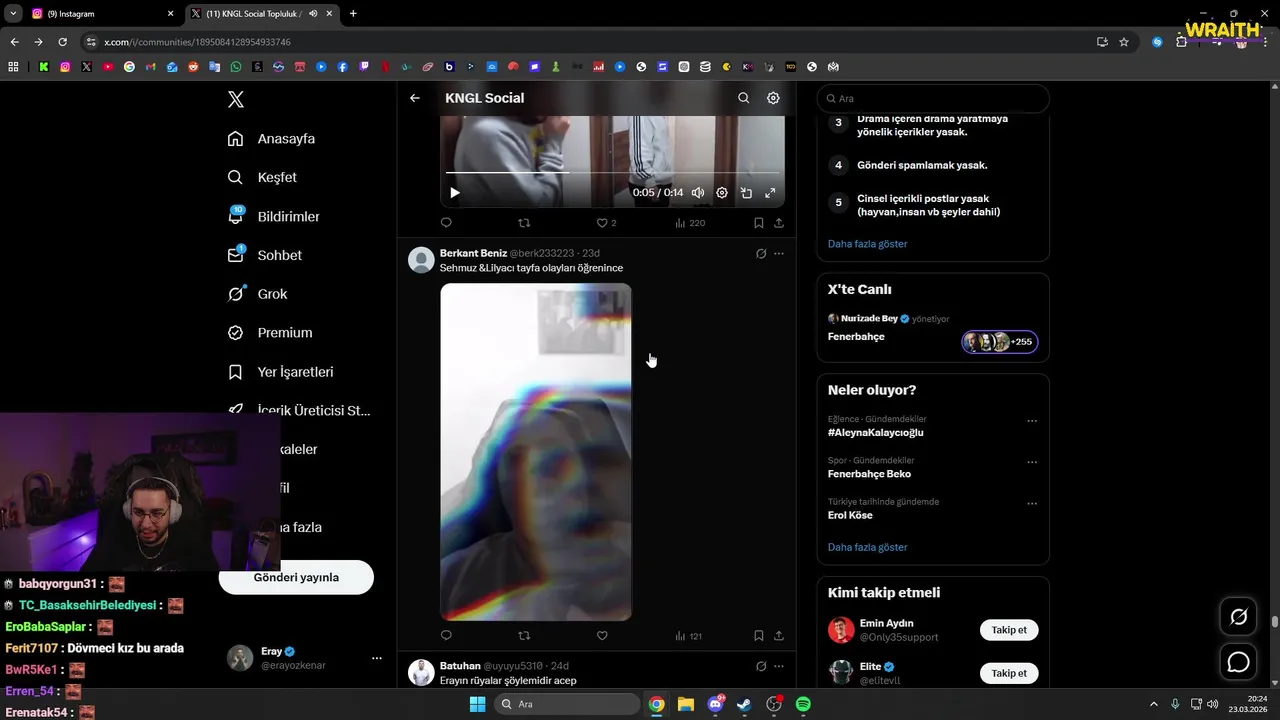Open Steam from the taskbar

click(x=744, y=704)
